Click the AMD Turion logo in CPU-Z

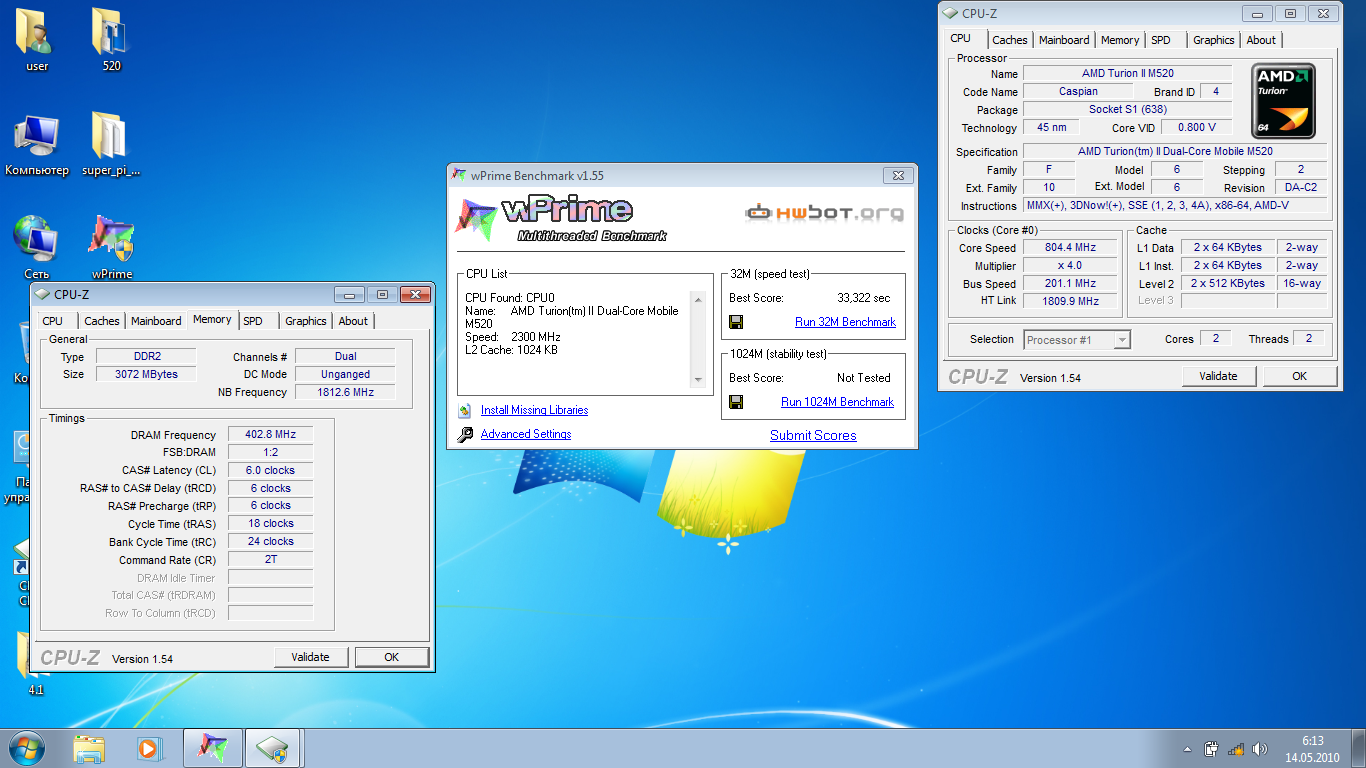tap(1283, 101)
